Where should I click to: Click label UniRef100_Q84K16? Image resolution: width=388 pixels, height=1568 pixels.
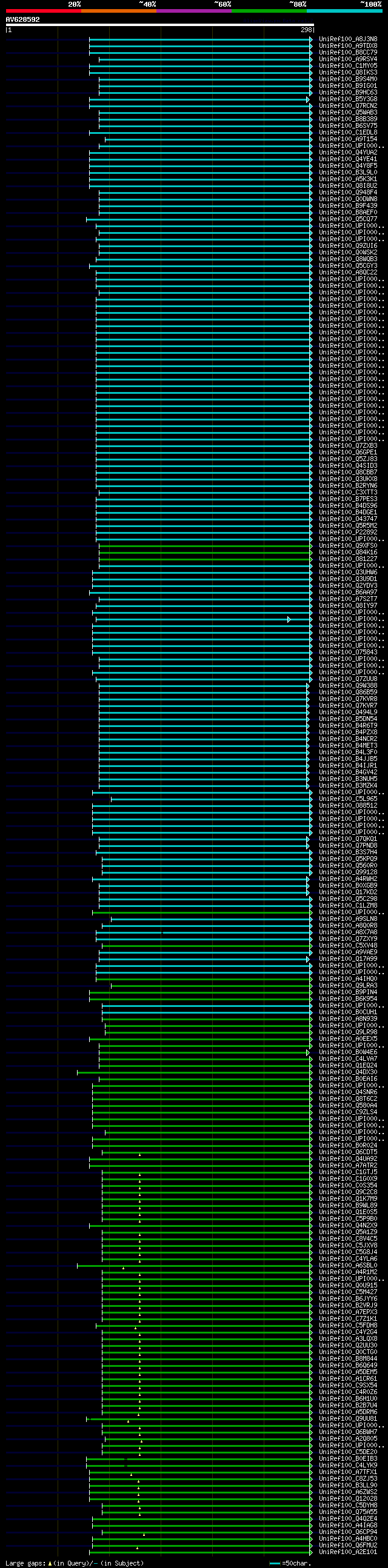pyautogui.click(x=348, y=553)
